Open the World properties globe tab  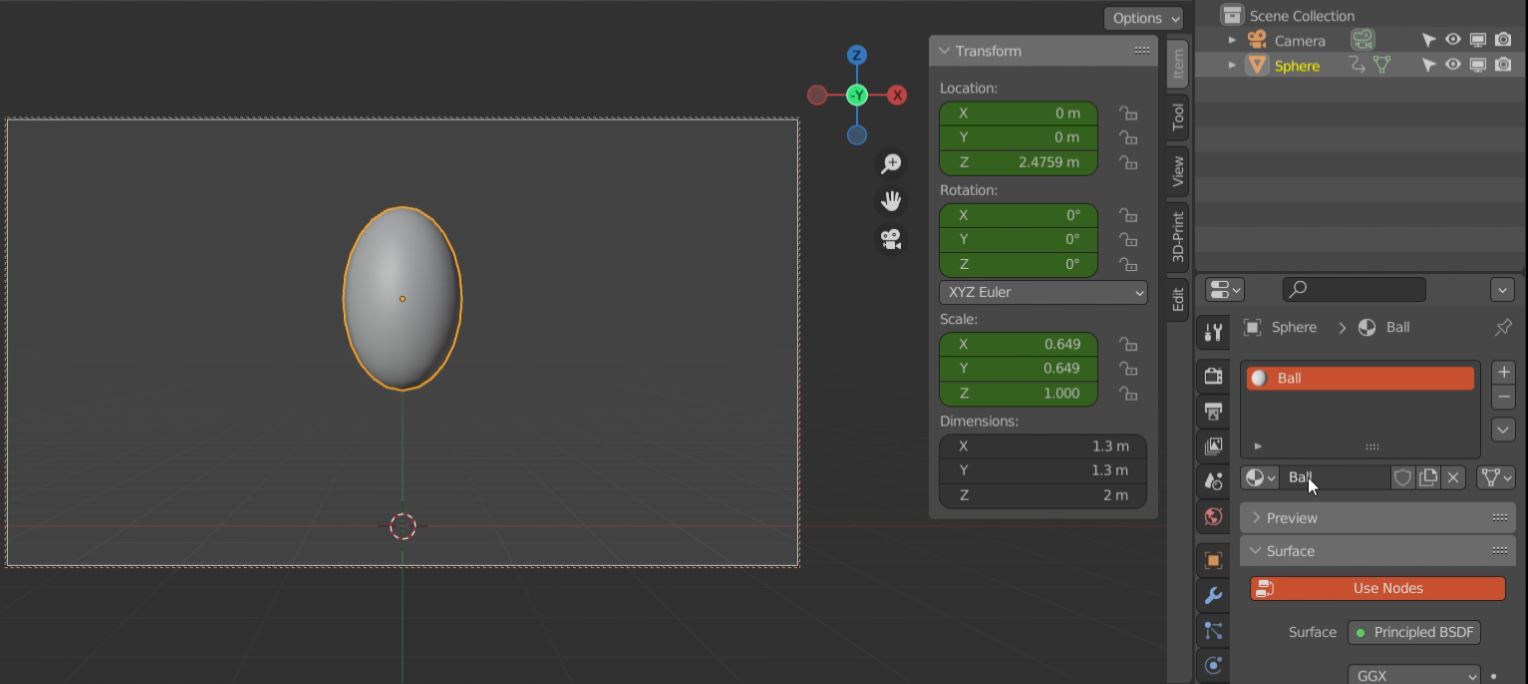tap(1213, 517)
